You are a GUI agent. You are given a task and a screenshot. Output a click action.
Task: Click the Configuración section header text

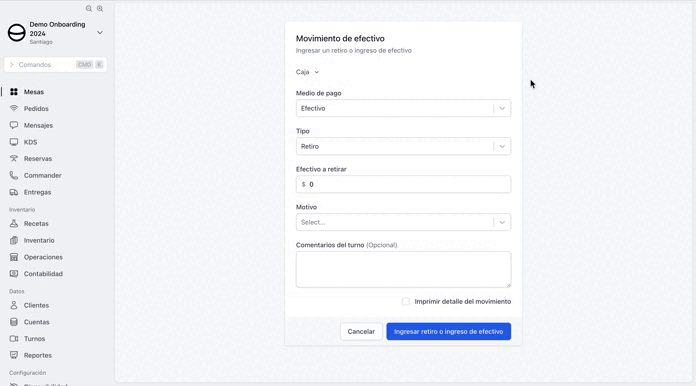point(28,373)
